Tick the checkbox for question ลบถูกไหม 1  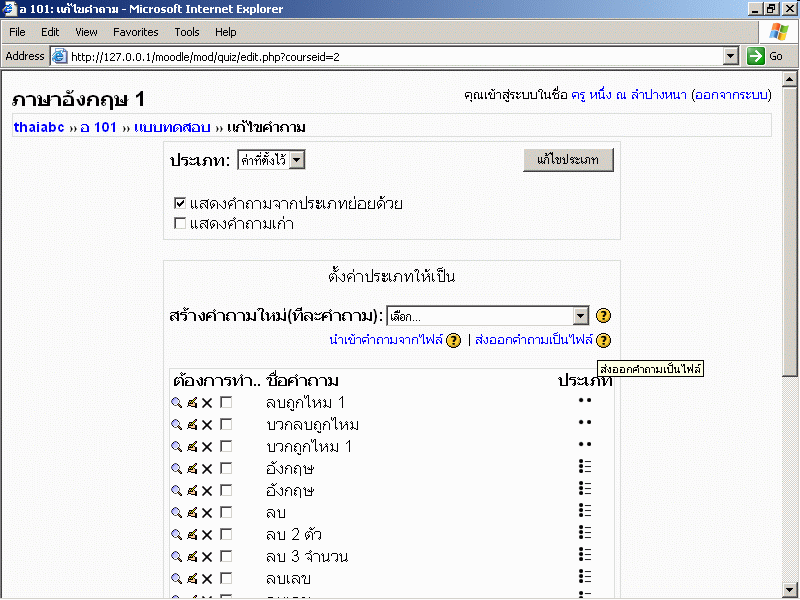pyautogui.click(x=226, y=402)
